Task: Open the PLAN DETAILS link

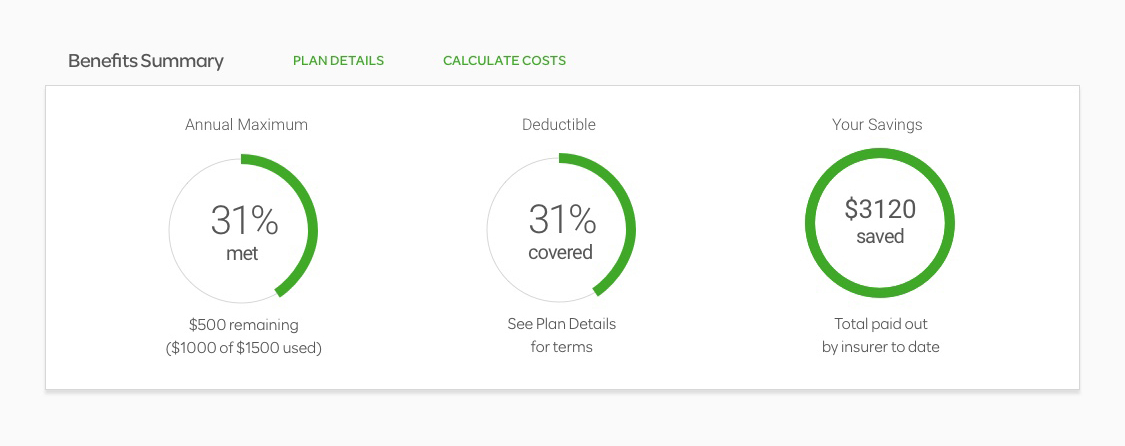Action: (338, 61)
